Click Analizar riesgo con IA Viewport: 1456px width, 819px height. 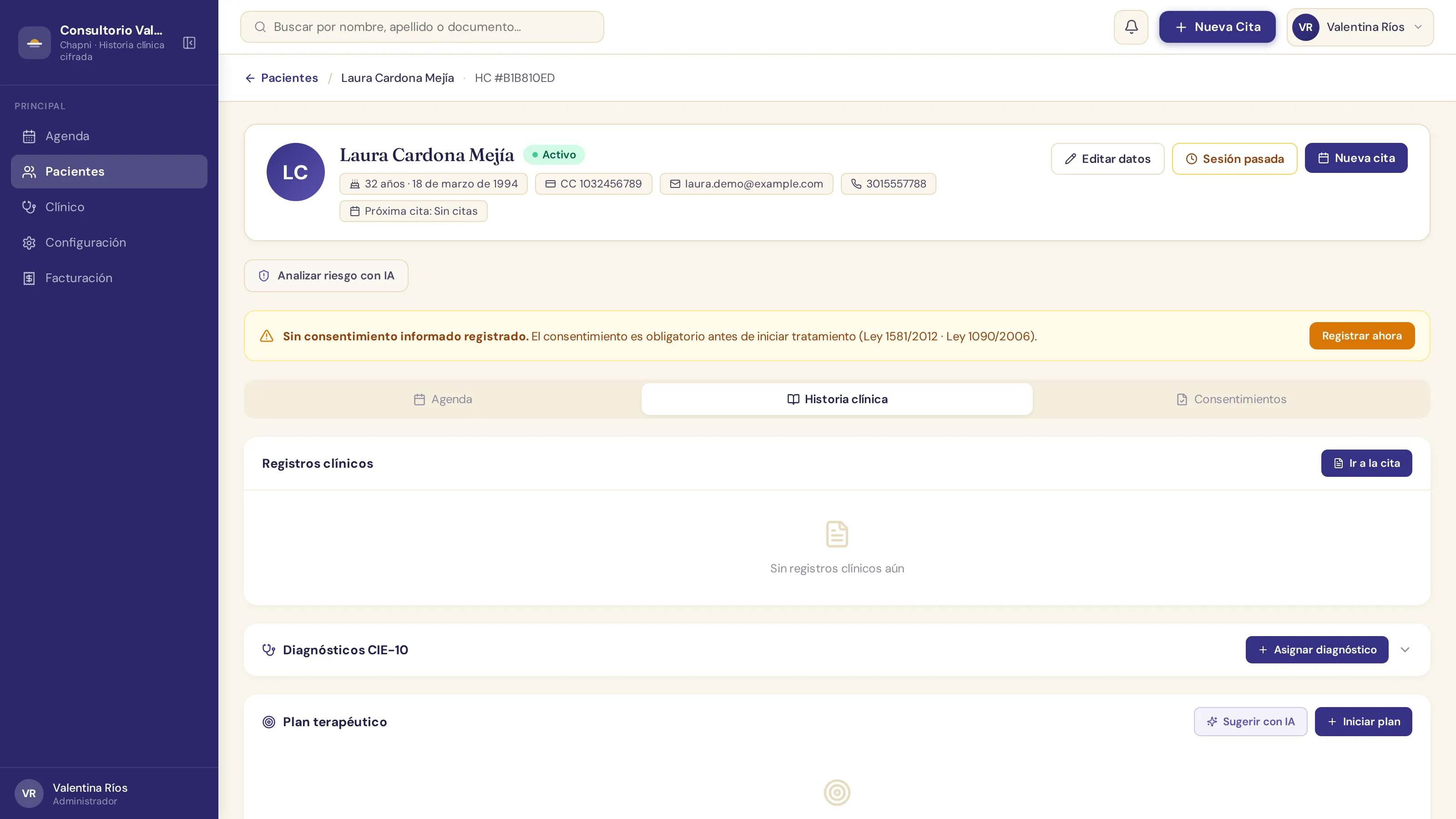tap(326, 276)
